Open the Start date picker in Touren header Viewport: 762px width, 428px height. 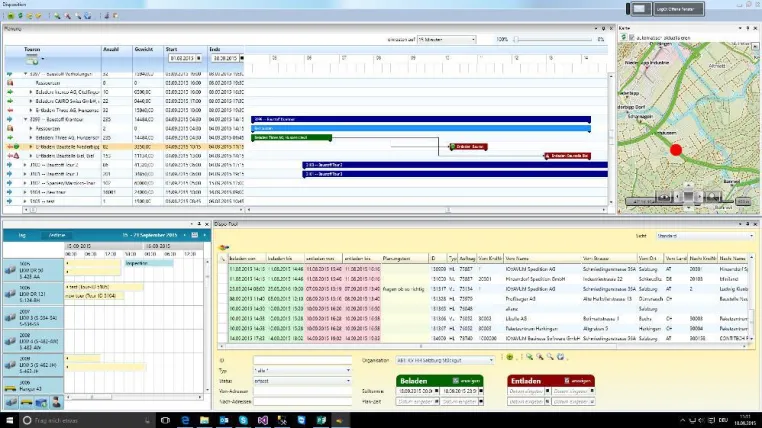[199, 58]
